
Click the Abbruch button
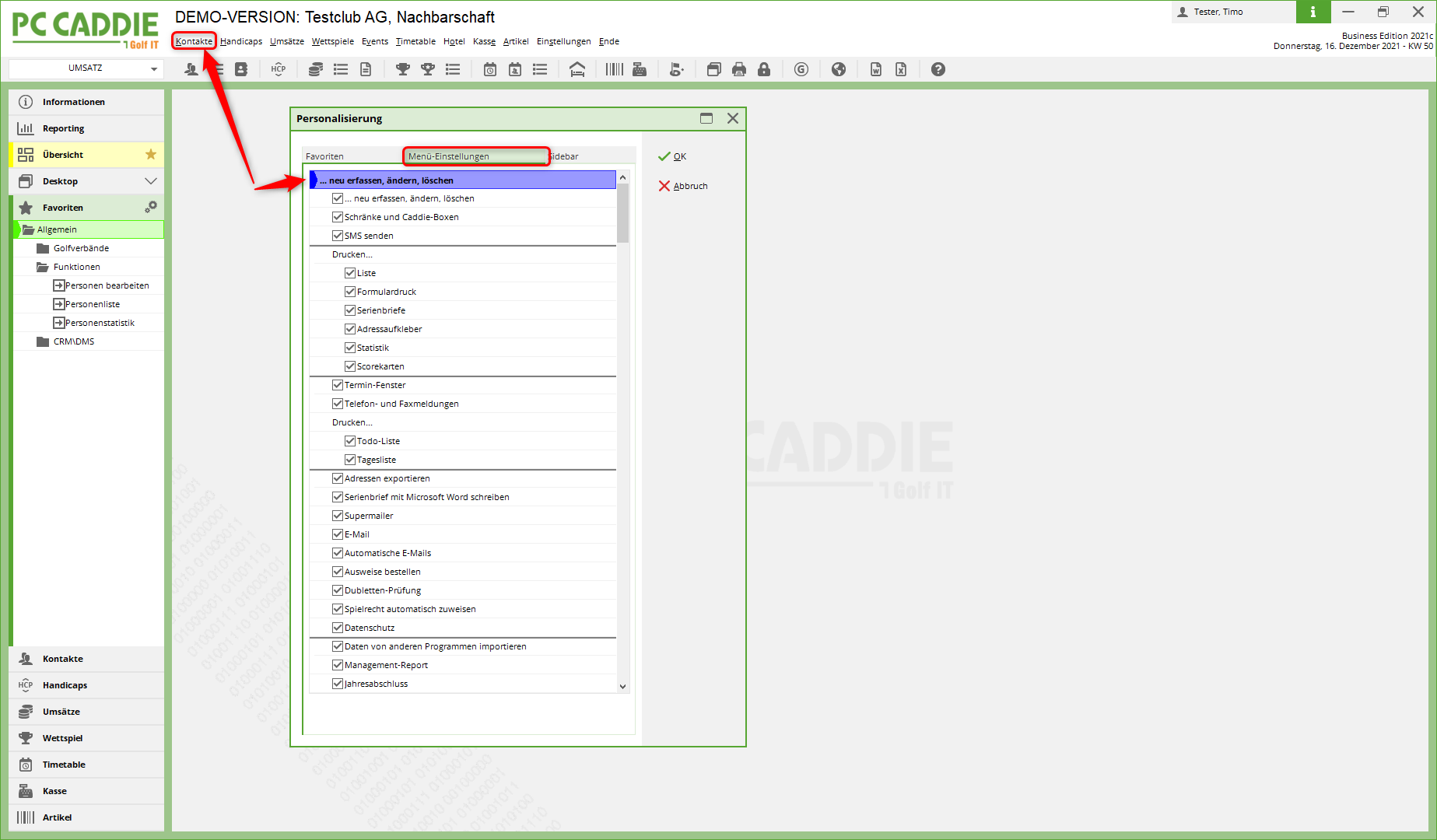pyautogui.click(x=683, y=186)
